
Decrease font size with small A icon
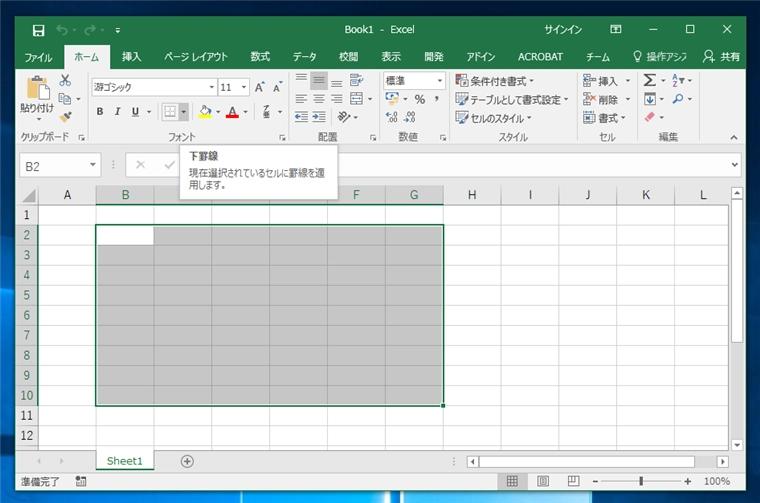point(277,87)
